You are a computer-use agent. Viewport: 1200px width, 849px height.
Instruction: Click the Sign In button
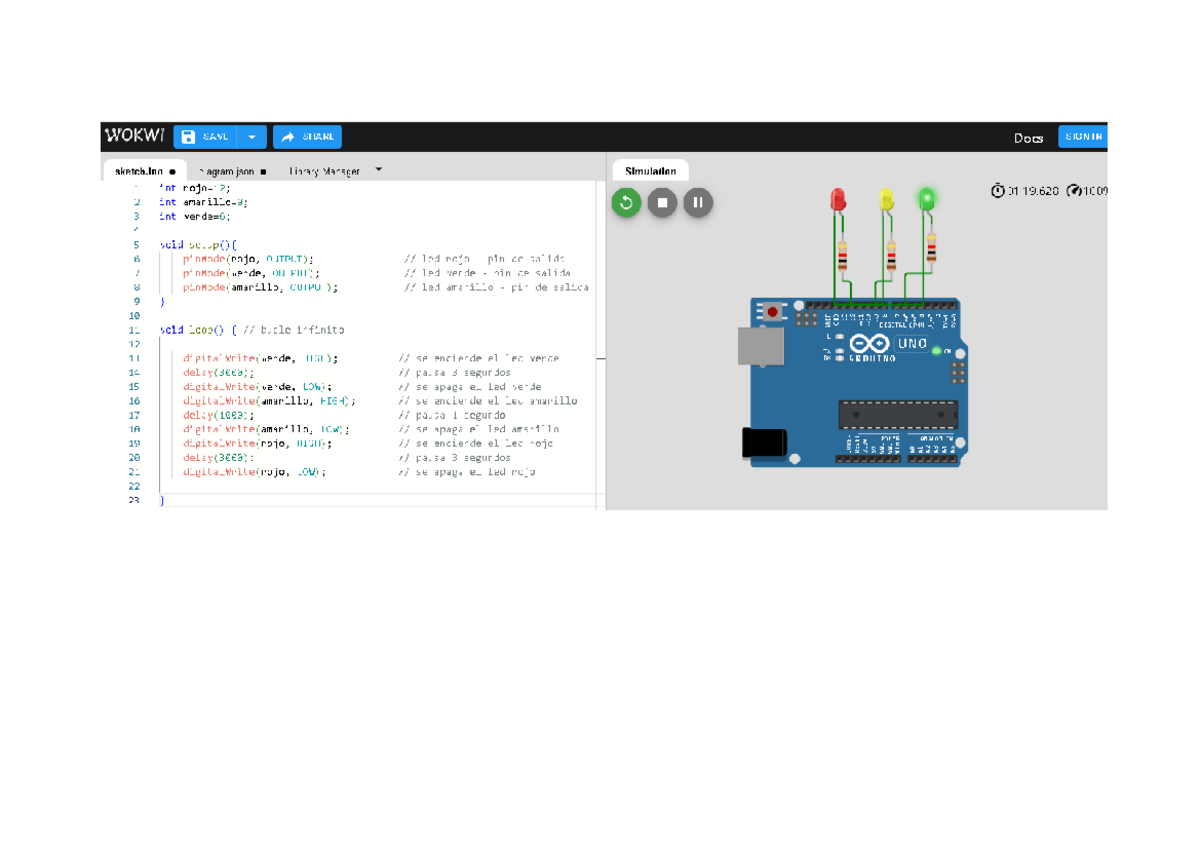tap(1082, 137)
